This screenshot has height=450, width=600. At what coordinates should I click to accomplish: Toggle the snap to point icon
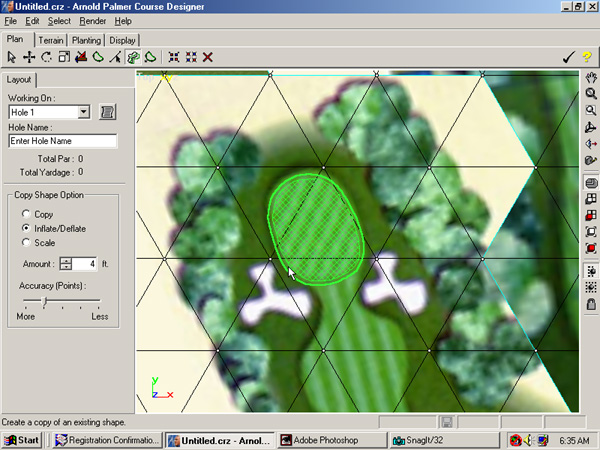click(591, 271)
